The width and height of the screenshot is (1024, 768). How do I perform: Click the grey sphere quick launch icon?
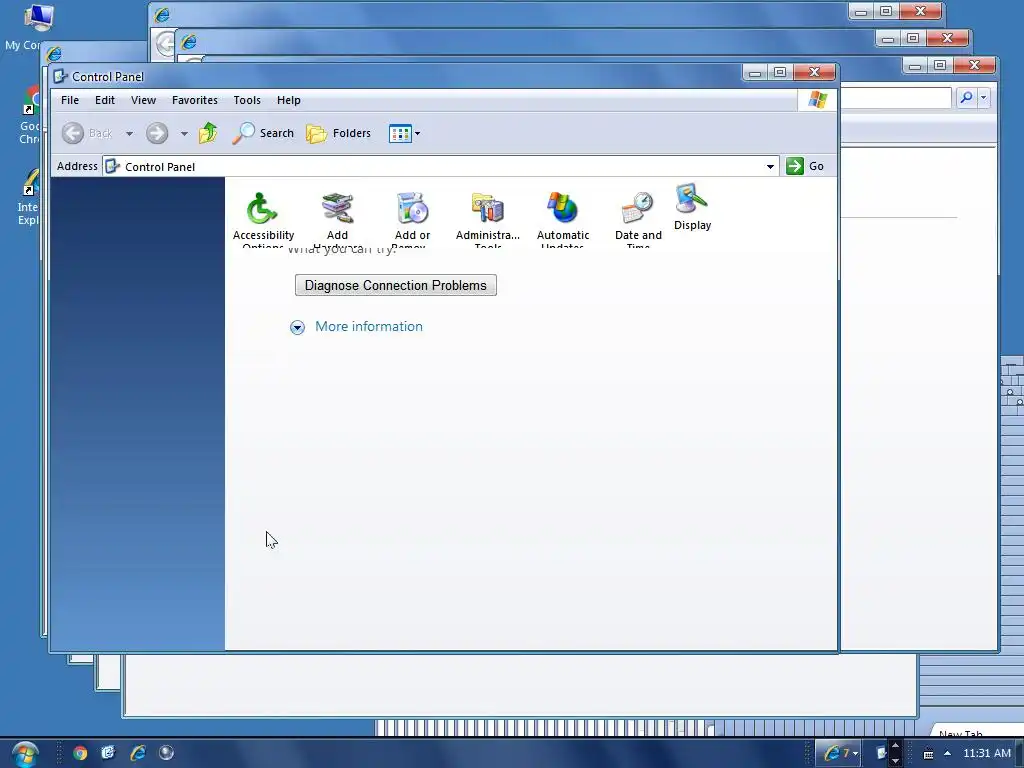(x=167, y=753)
